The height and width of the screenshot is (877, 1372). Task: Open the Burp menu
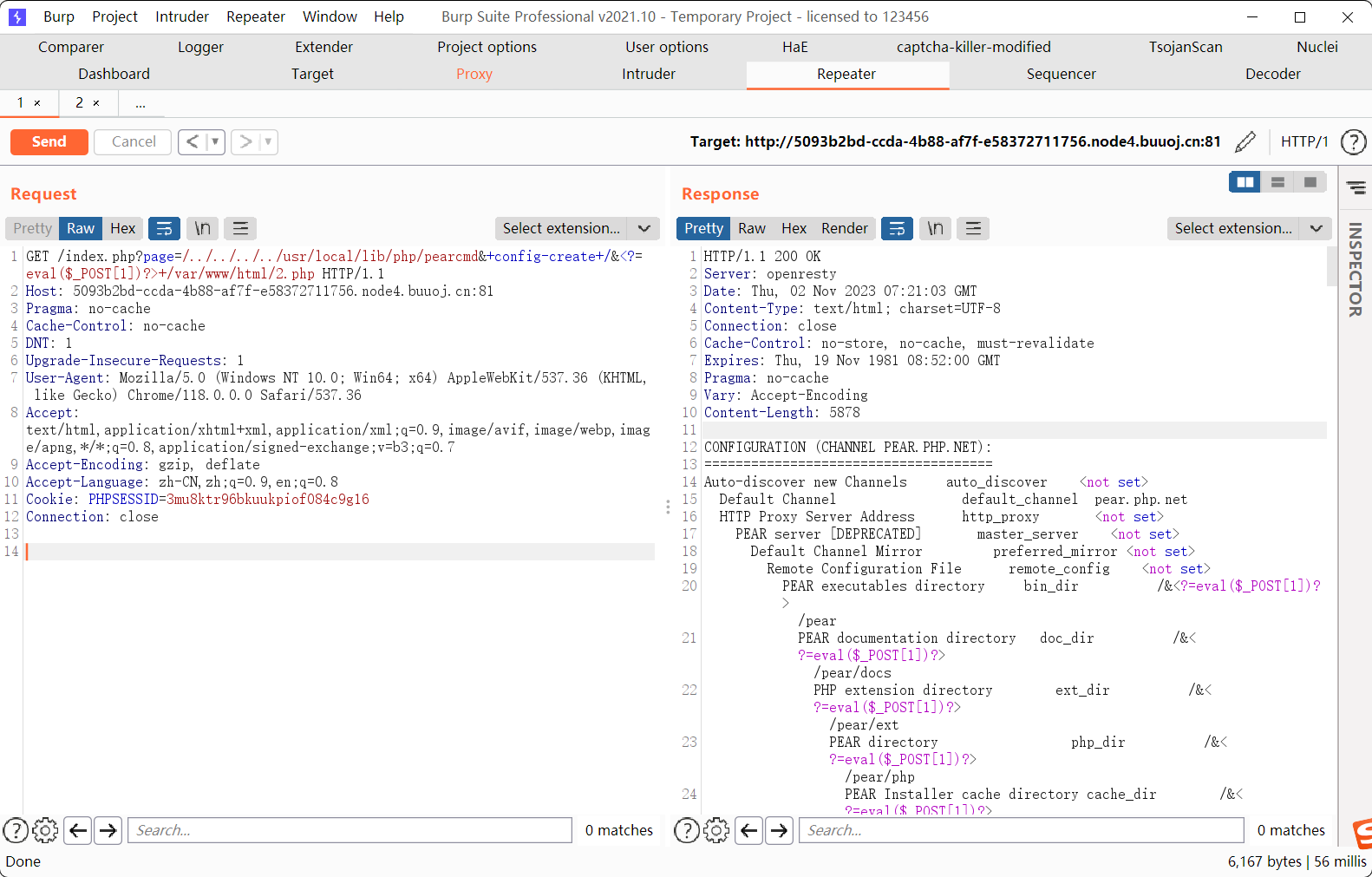pyautogui.click(x=59, y=16)
